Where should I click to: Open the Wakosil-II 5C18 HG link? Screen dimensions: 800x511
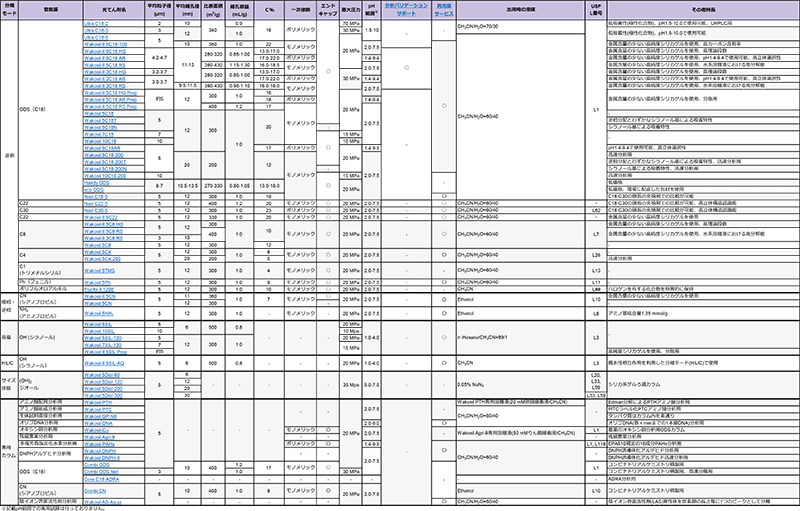105,52
